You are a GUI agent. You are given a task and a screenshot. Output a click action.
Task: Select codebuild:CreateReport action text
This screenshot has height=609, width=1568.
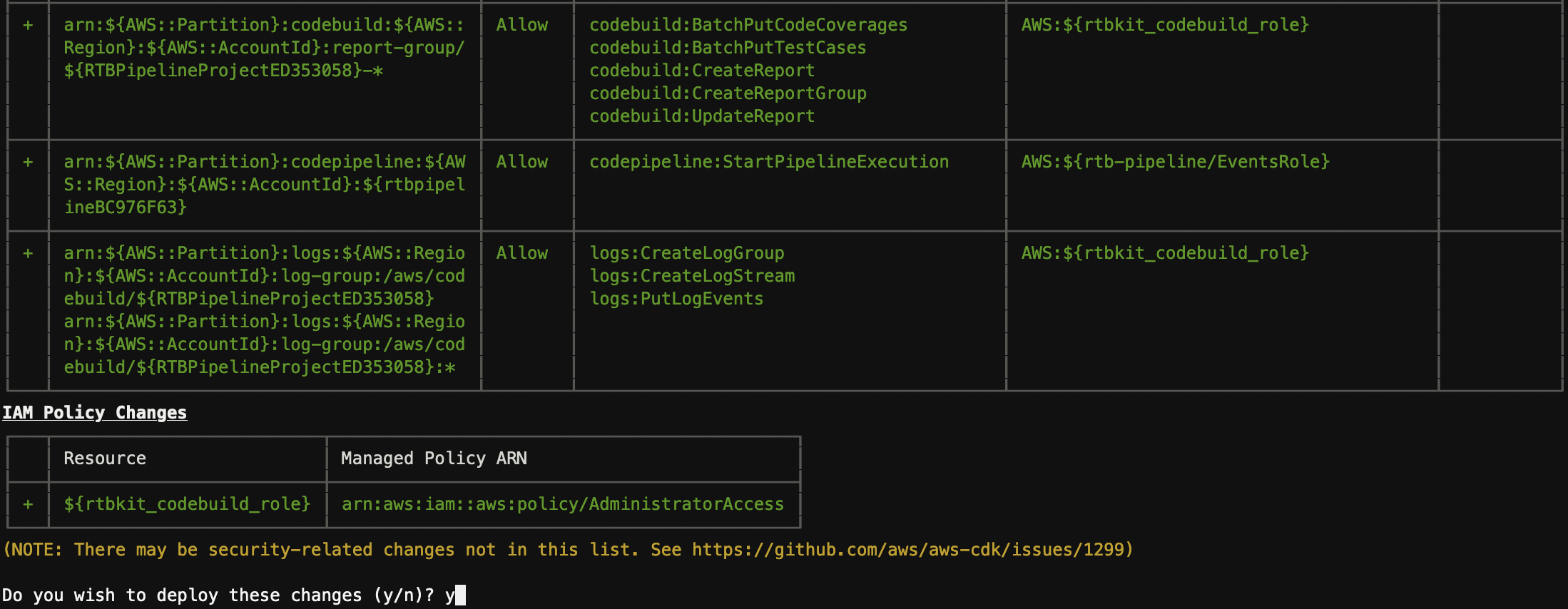702,71
